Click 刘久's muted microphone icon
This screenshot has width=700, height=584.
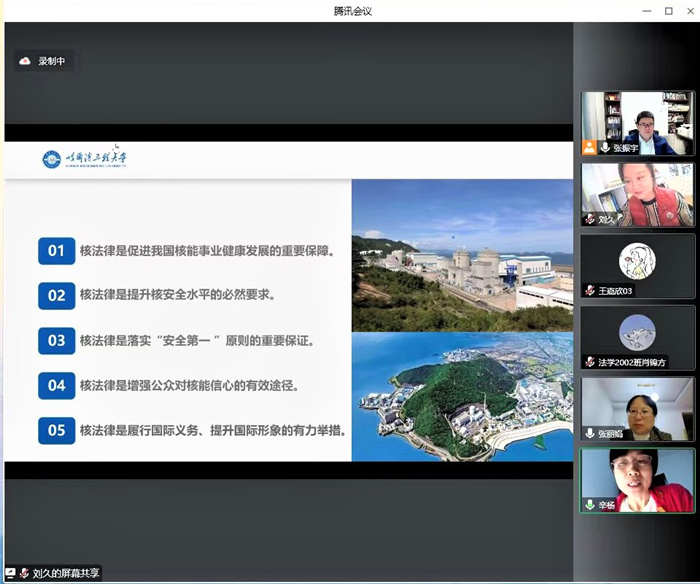[x=590, y=218]
